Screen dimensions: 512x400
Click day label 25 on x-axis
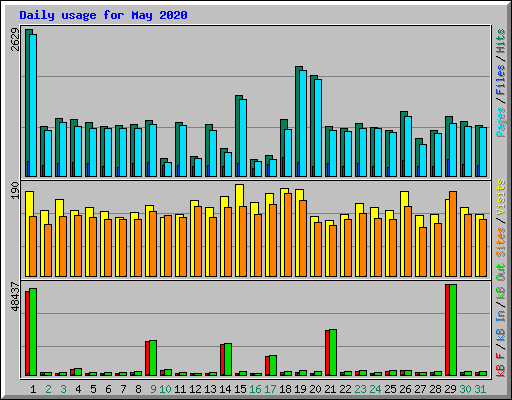click(390, 389)
